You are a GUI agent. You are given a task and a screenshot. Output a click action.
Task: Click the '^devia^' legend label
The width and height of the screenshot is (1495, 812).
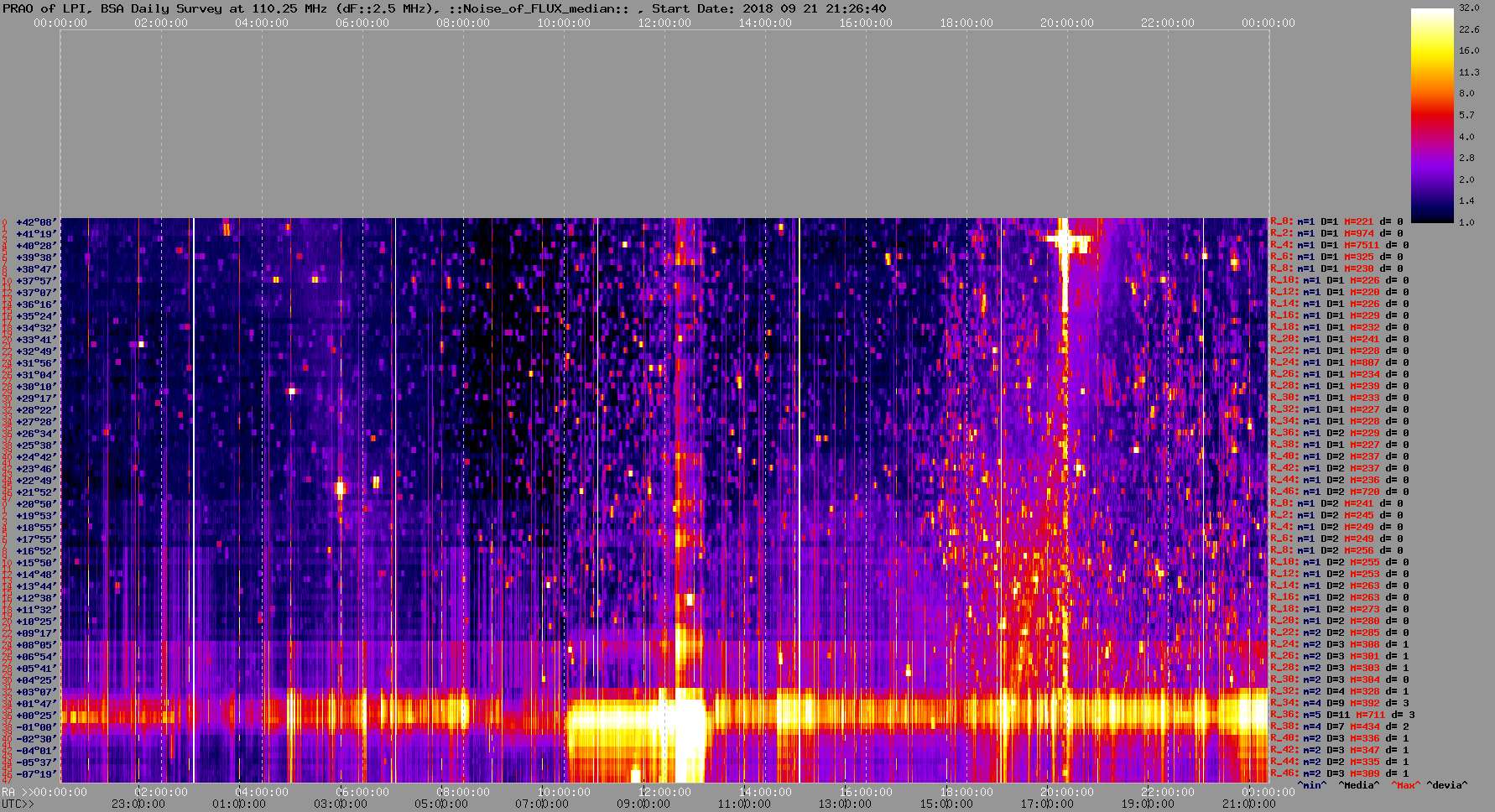tap(1447, 785)
